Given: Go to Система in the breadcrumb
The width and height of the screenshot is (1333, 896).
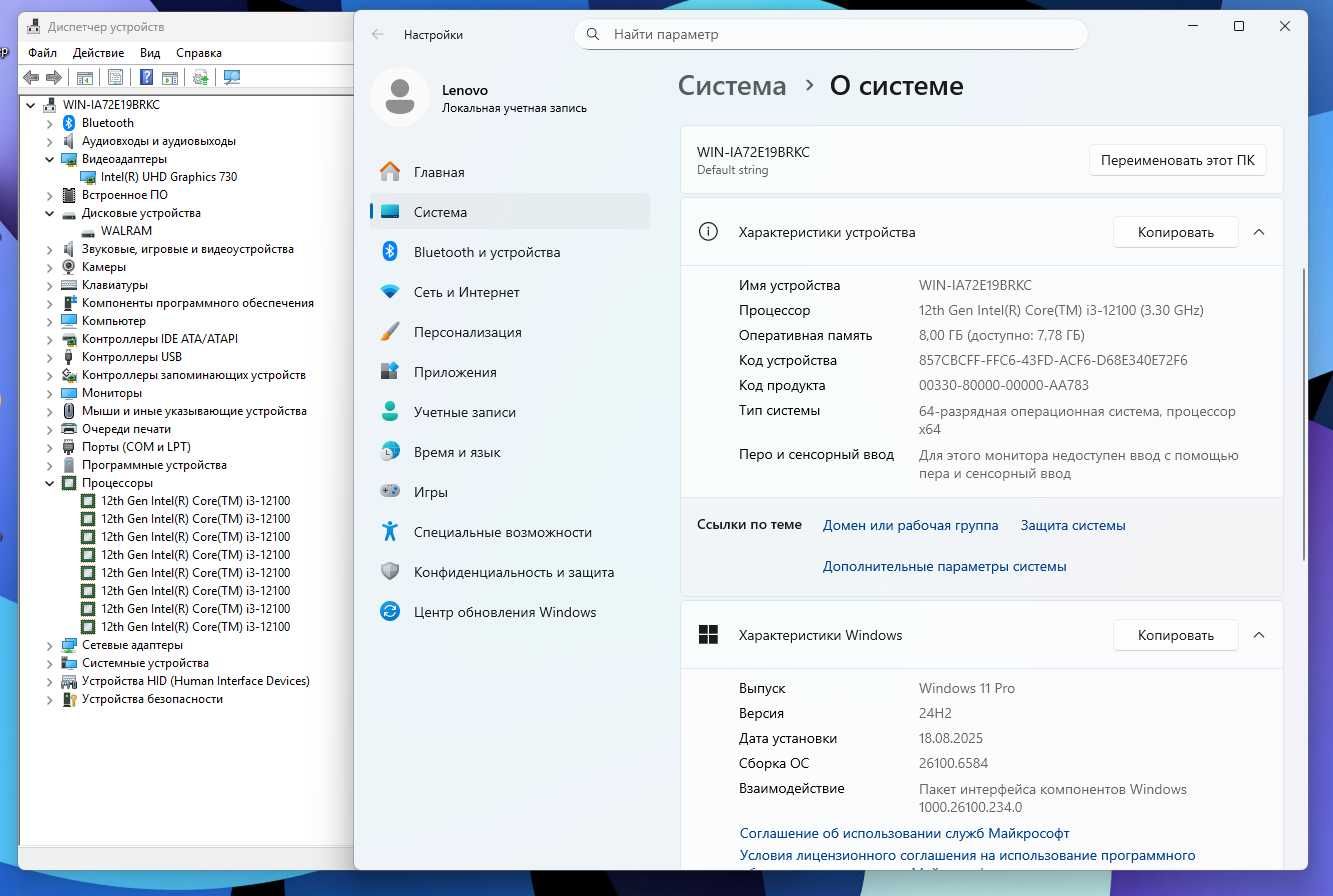Looking at the screenshot, I should click(x=732, y=86).
